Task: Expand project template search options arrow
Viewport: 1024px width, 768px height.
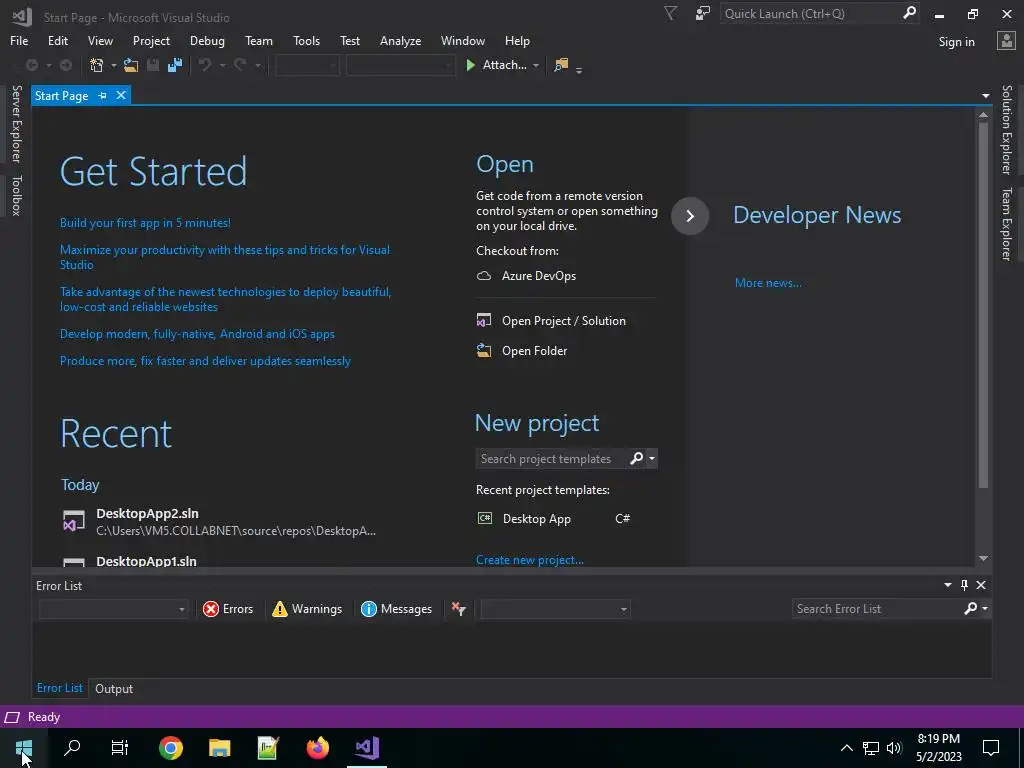Action: click(652, 458)
